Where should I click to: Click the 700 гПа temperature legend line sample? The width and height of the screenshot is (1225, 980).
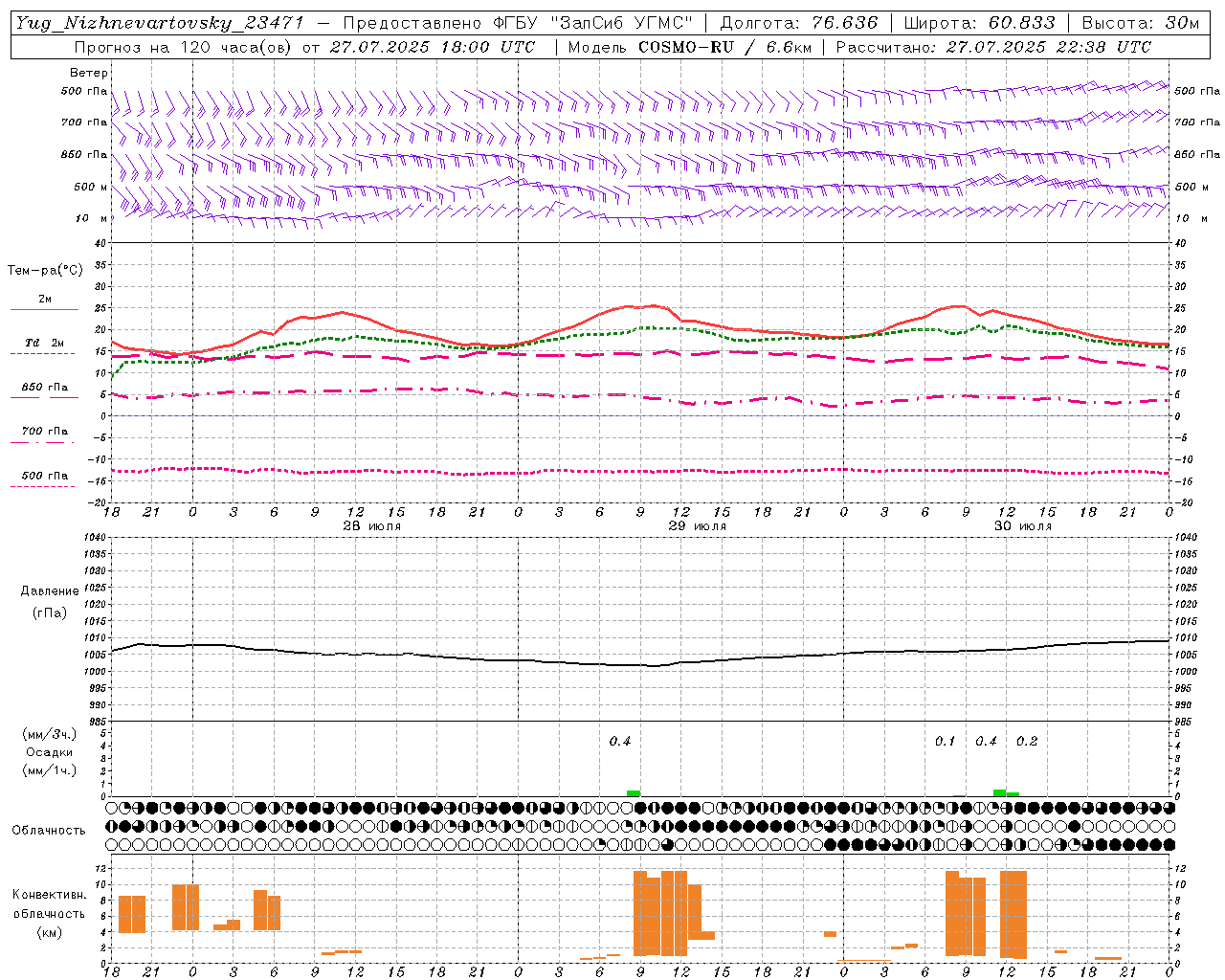tap(42, 442)
